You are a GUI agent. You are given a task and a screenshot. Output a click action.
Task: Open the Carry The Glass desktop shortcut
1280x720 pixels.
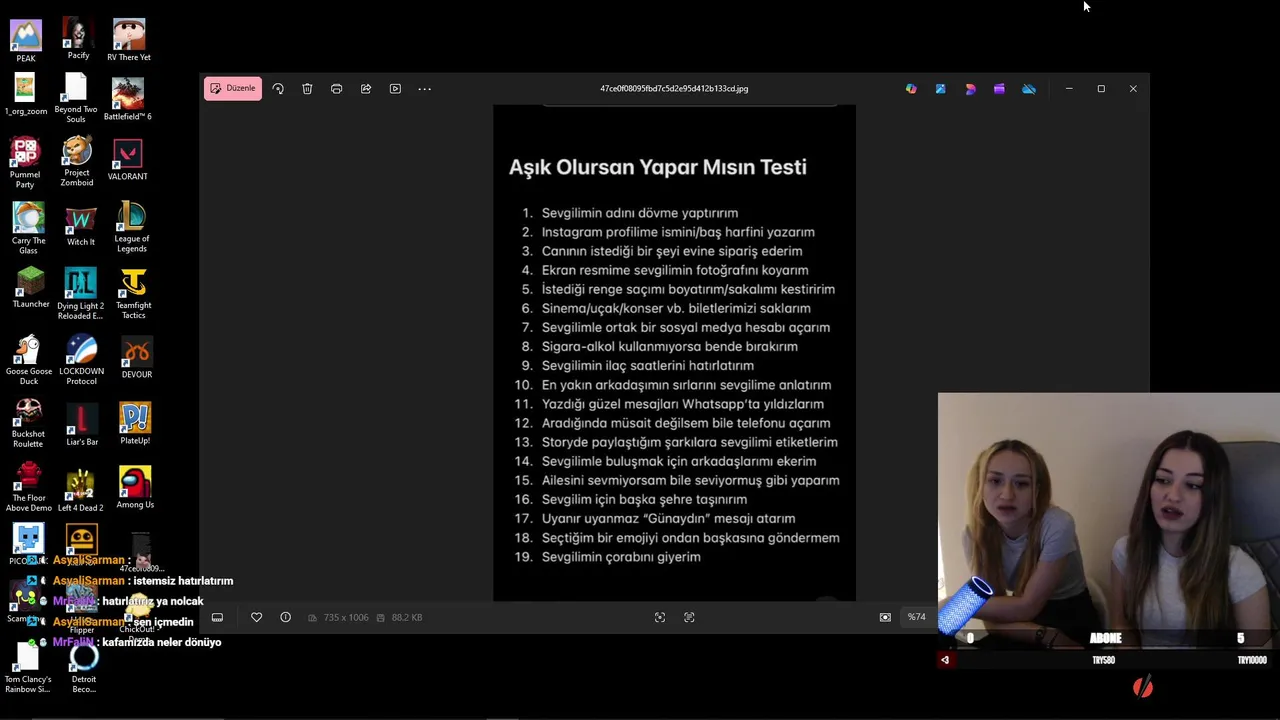click(28, 229)
